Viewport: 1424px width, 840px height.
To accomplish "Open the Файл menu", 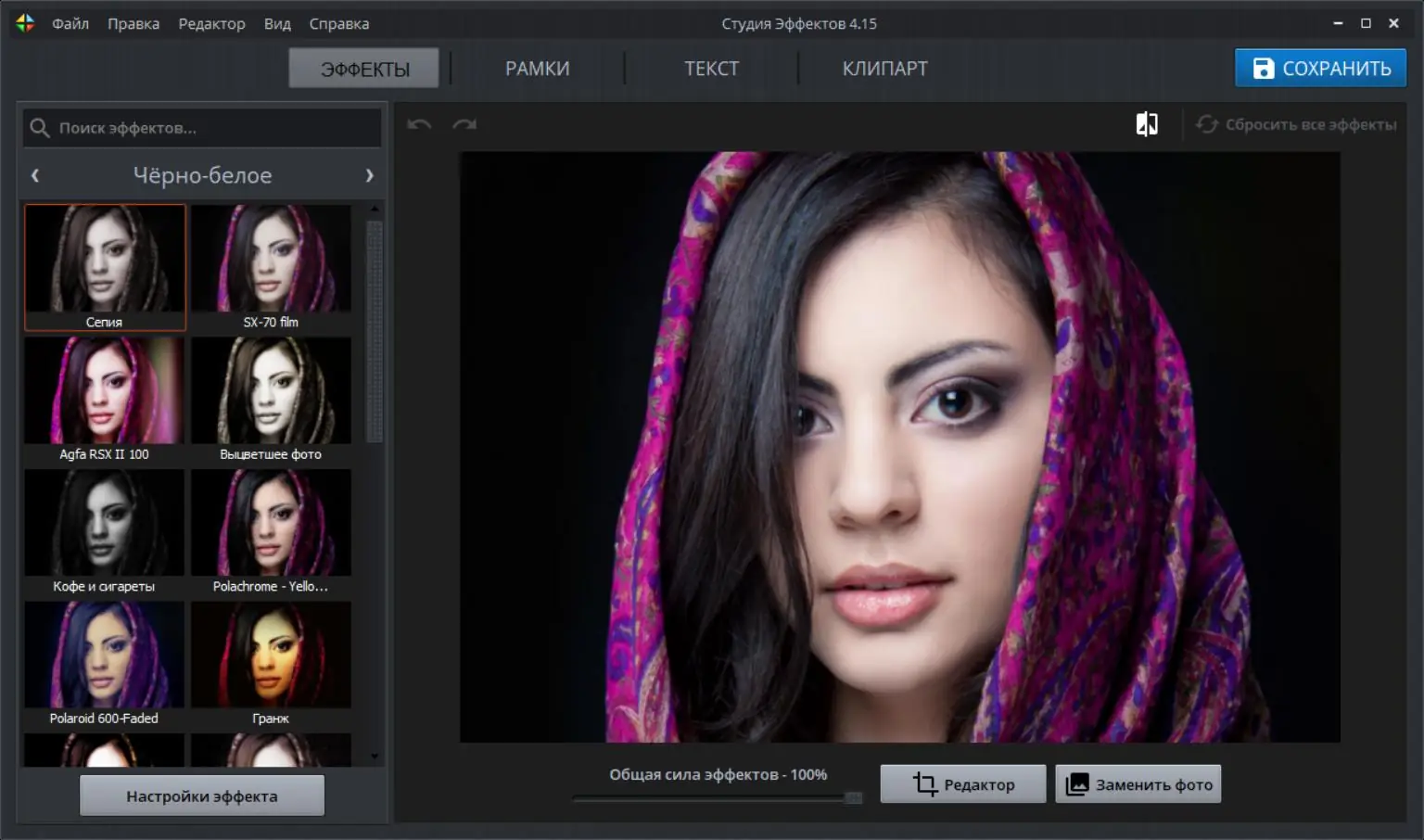I will (x=70, y=23).
